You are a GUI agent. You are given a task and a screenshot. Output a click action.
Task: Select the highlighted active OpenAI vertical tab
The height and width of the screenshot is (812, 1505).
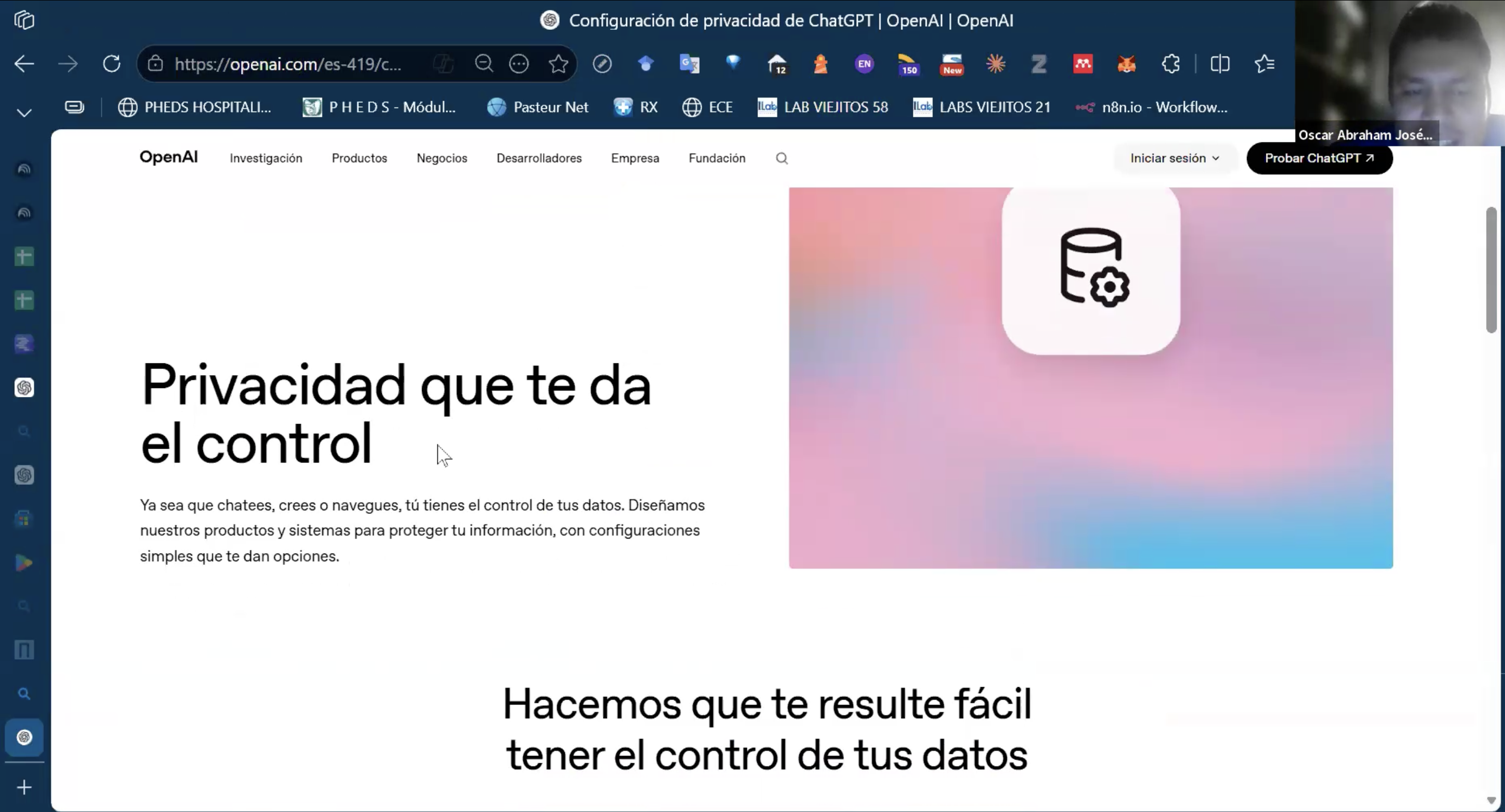point(24,737)
